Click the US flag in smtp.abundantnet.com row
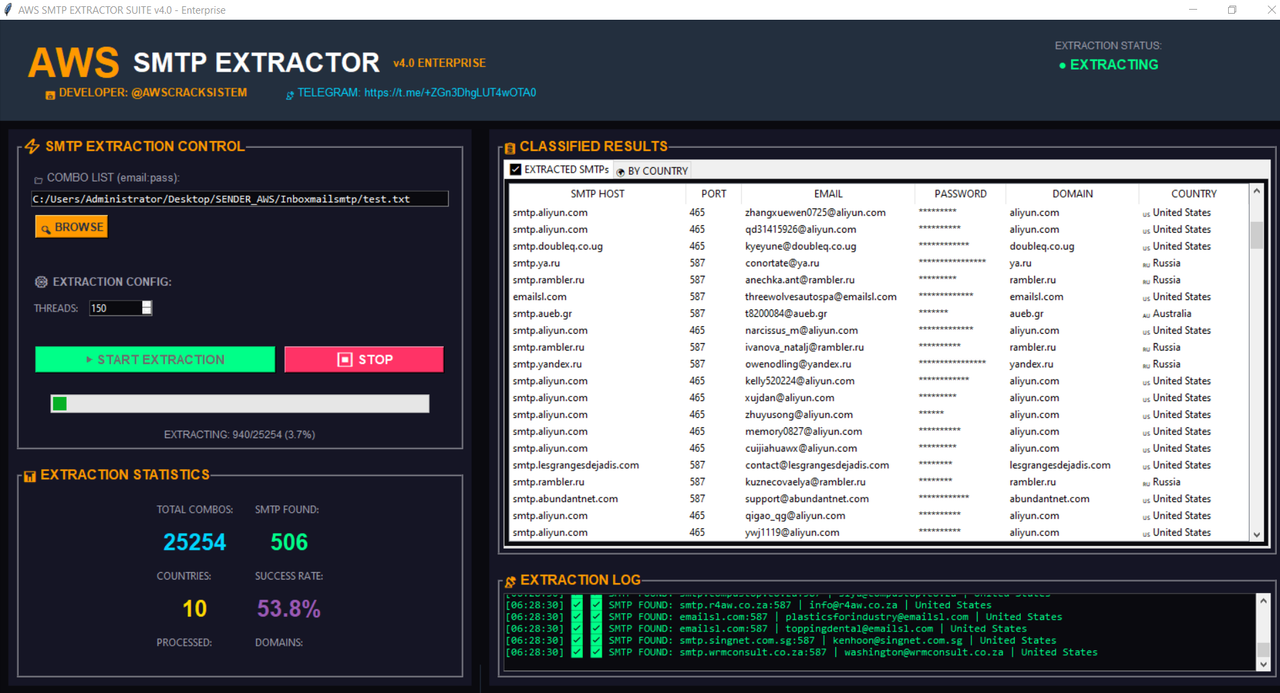1280x693 pixels. click(1146, 499)
